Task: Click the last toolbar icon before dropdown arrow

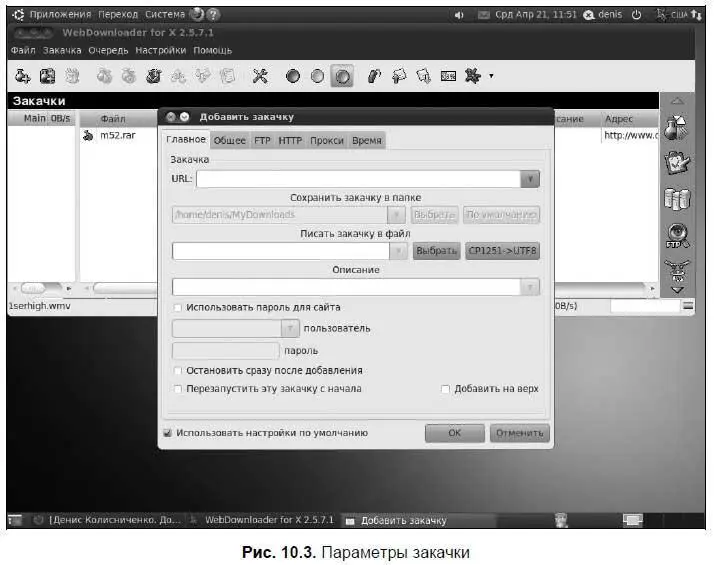Action: [473, 76]
